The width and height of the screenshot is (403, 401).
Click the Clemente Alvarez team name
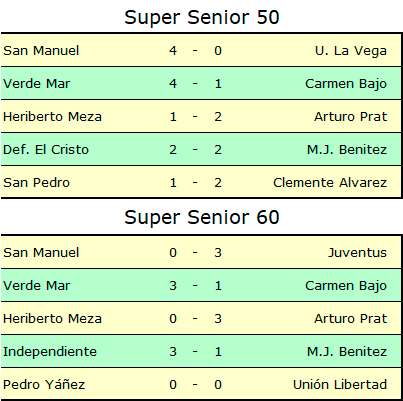(330, 183)
